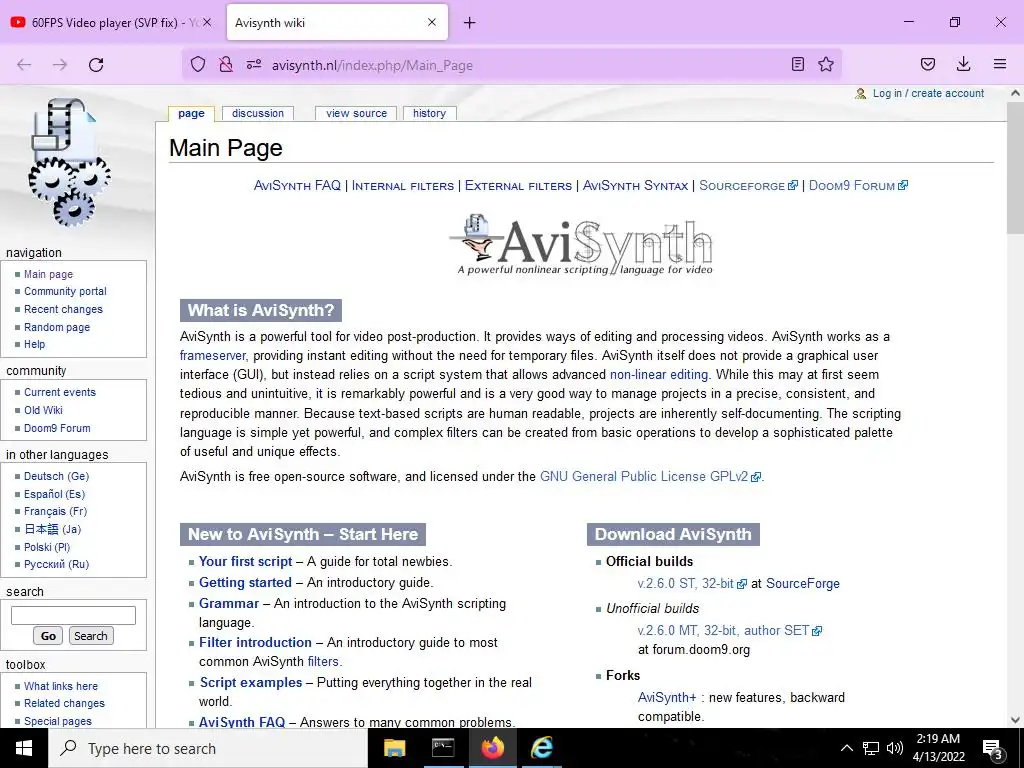Viewport: 1024px width, 768px height.
Task: Close the 60FPS Video player tab
Action: click(x=206, y=22)
